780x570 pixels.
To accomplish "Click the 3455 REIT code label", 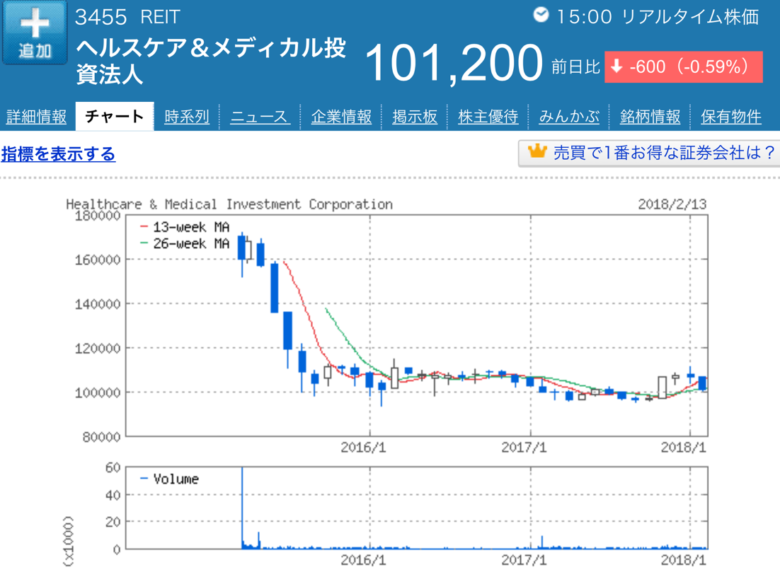I will tap(127, 17).
